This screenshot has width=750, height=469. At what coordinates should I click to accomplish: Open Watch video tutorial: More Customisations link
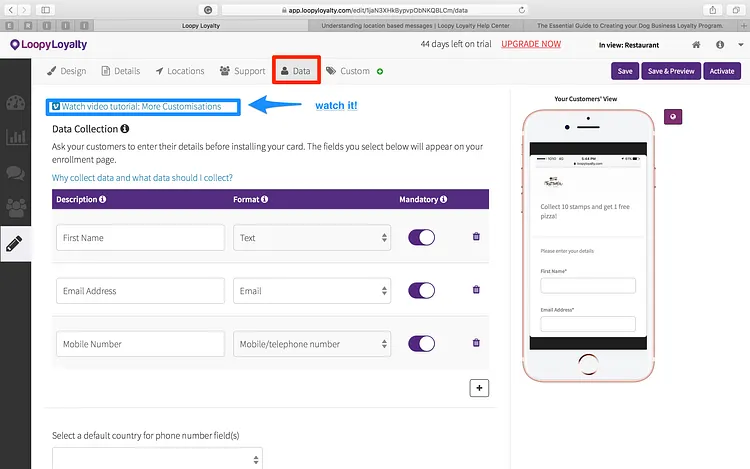[x=137, y=107]
